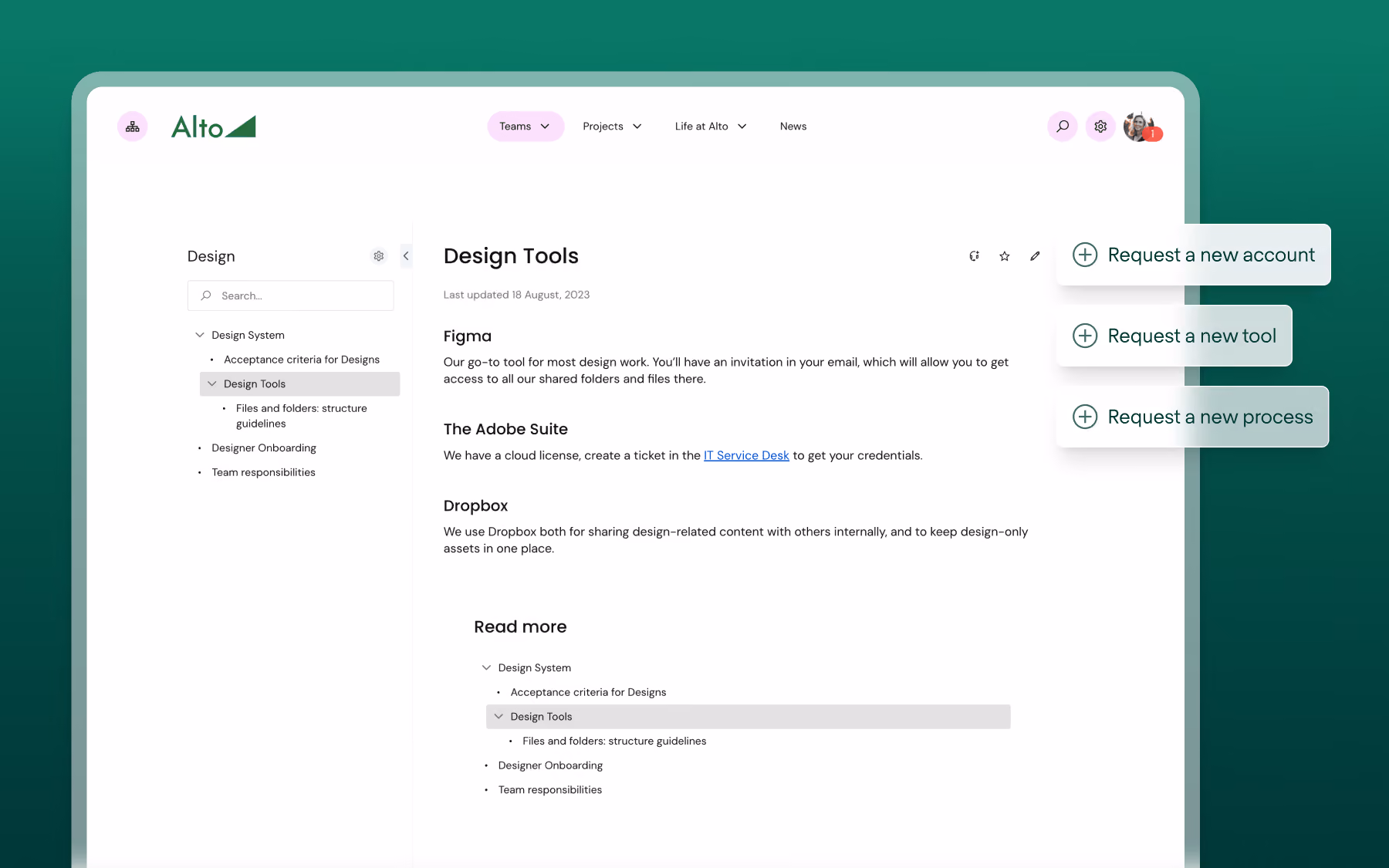Open Team responsibilities in the sidebar
Screen dimensions: 1389x868
click(264, 472)
